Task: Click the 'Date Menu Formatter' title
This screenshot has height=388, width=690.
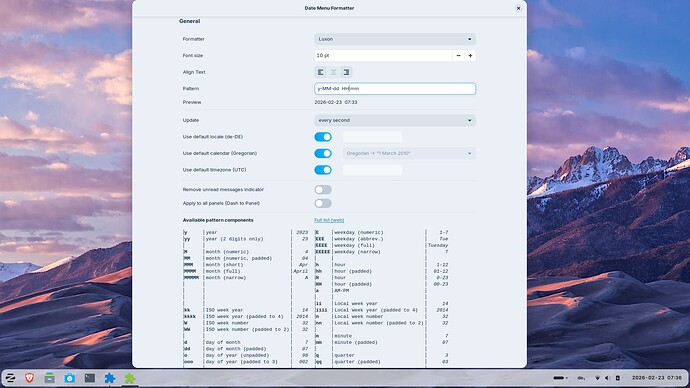Action: [329, 8]
